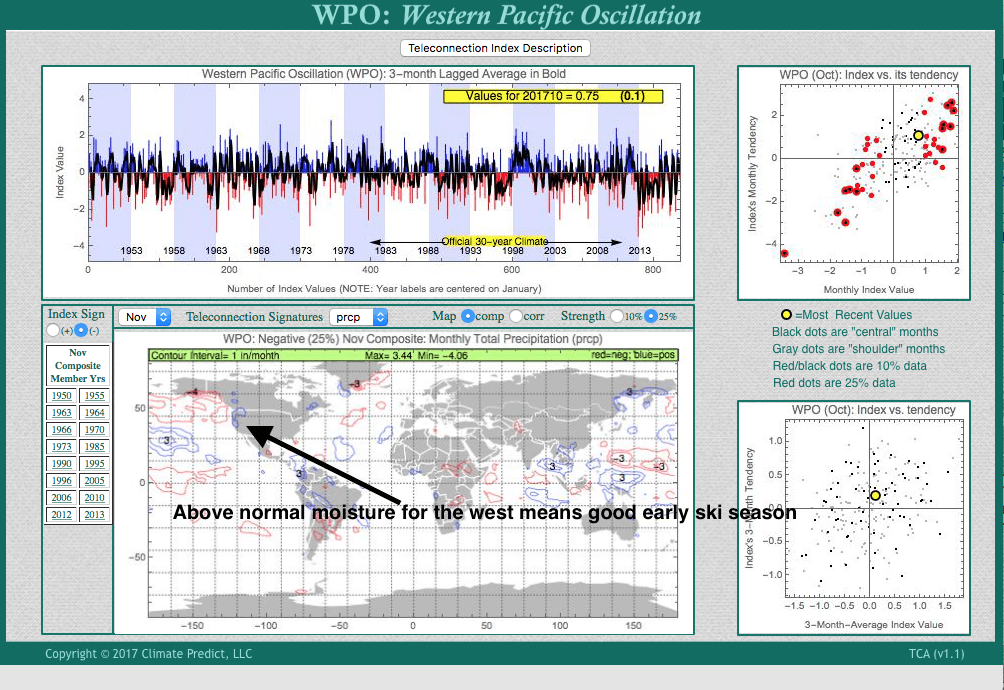Open composite member year 2013

(94, 515)
